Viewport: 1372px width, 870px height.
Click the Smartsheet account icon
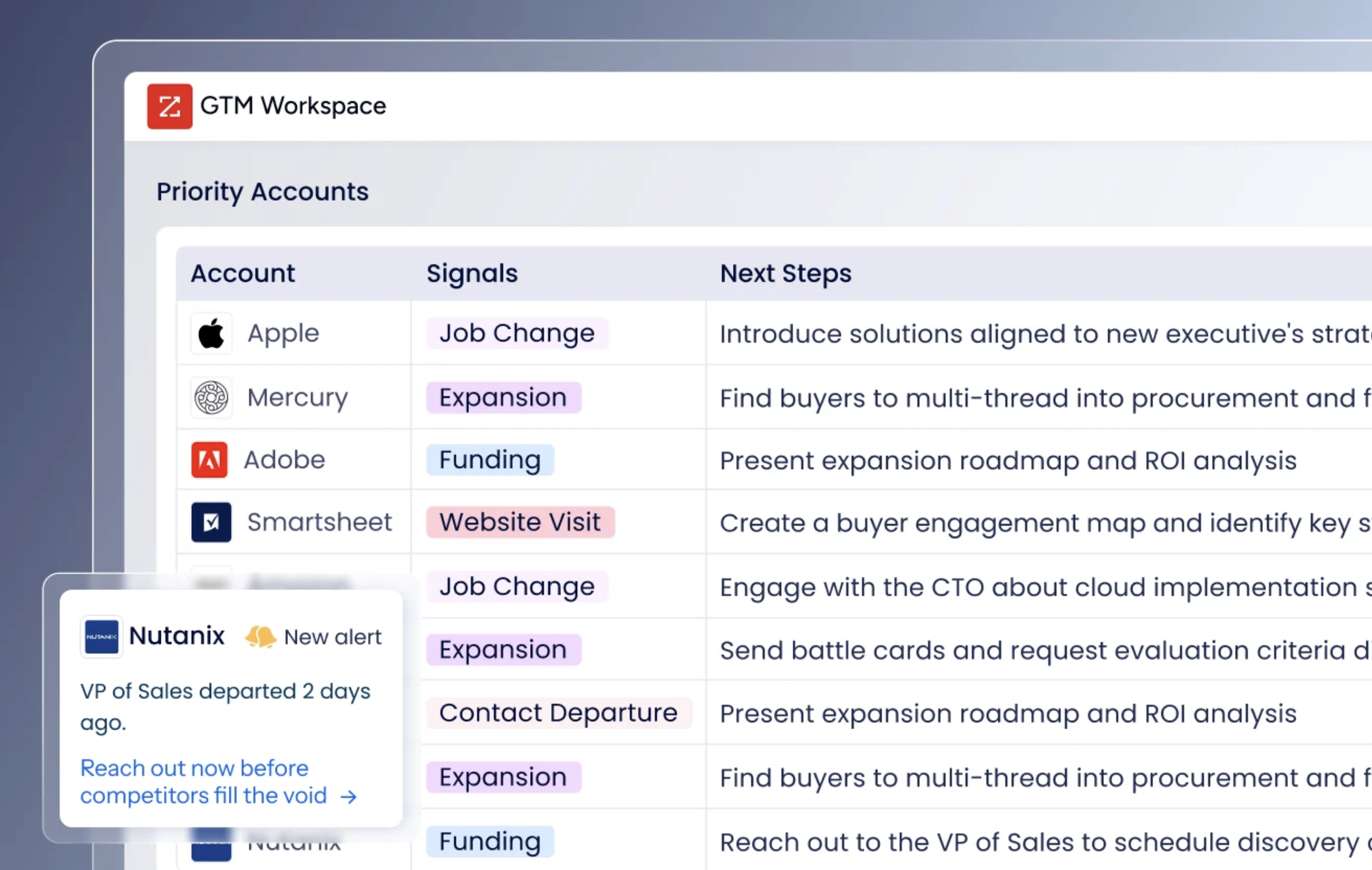tap(211, 522)
